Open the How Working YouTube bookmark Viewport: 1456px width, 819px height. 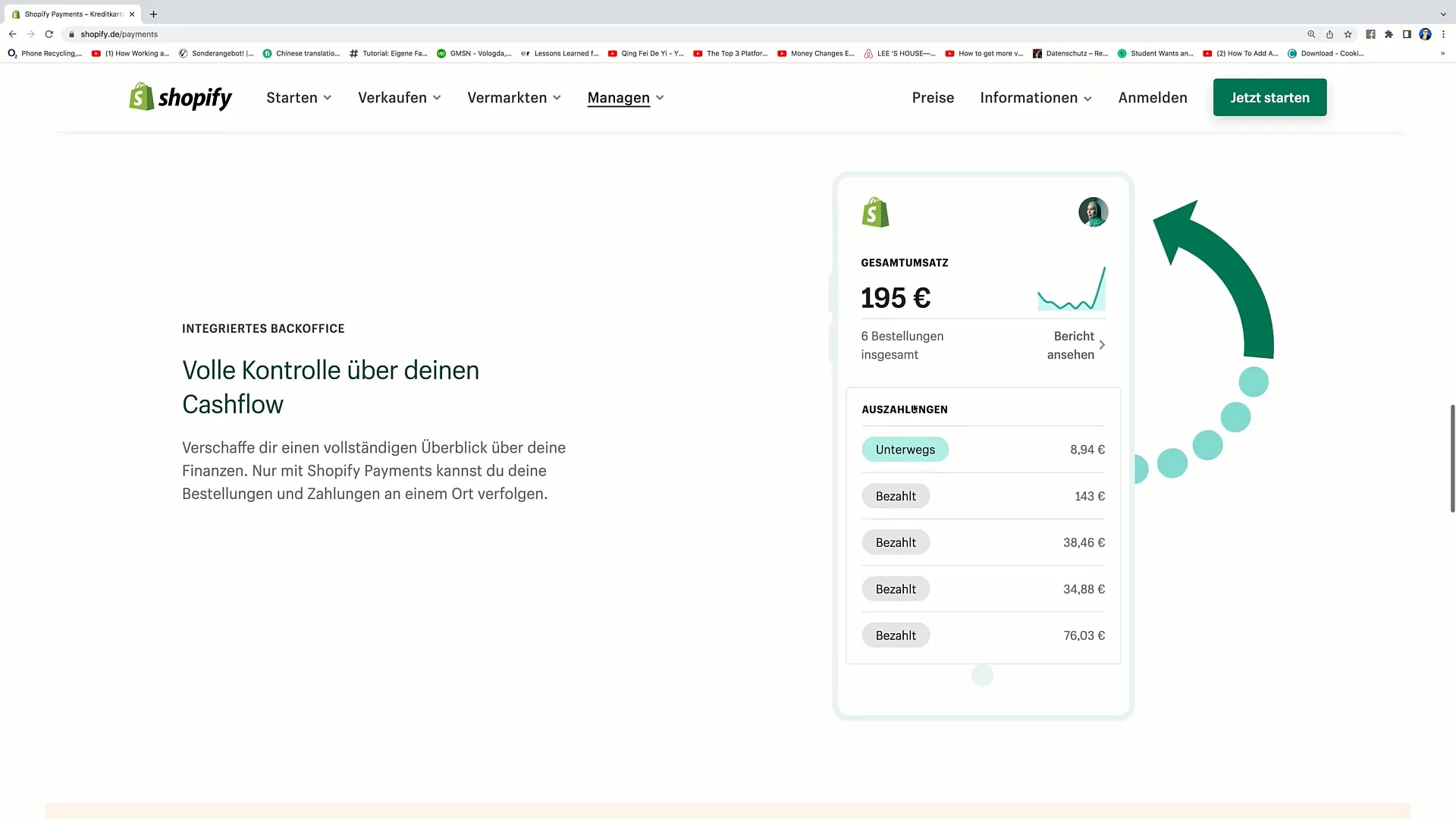[x=130, y=53]
